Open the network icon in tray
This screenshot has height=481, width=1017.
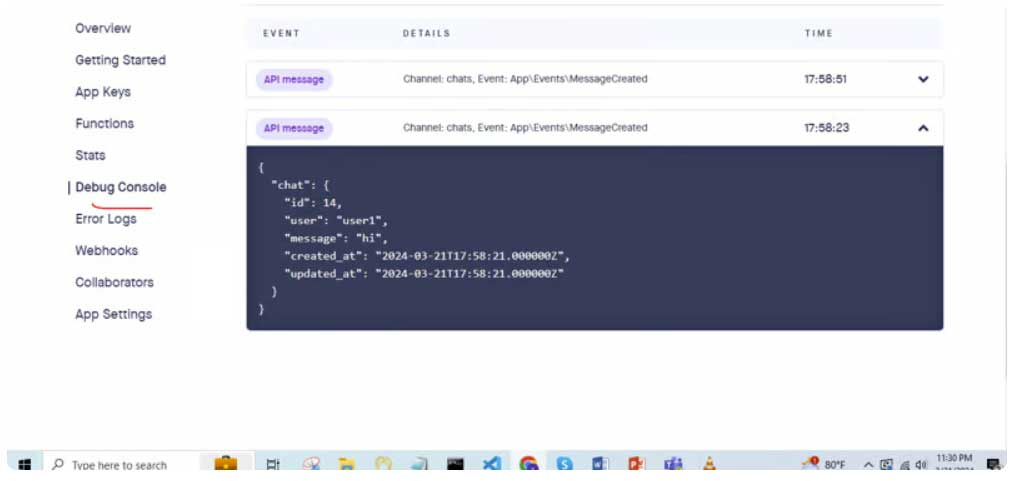coord(905,465)
